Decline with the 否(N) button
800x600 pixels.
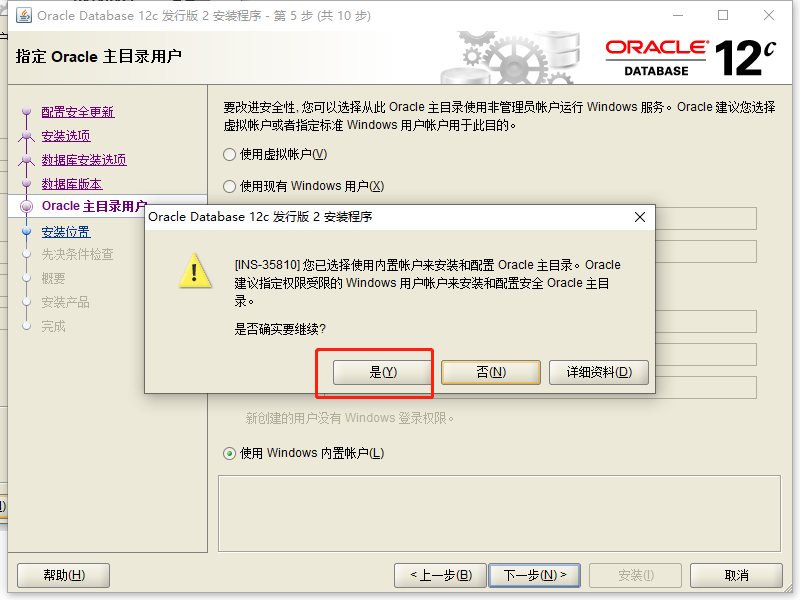491,372
